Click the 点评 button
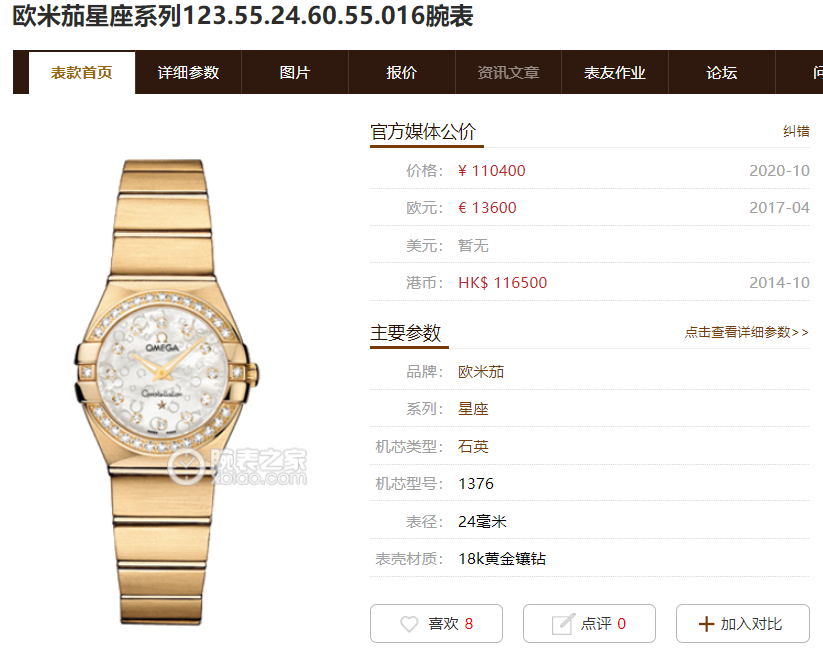This screenshot has width=823, height=650. [589, 624]
